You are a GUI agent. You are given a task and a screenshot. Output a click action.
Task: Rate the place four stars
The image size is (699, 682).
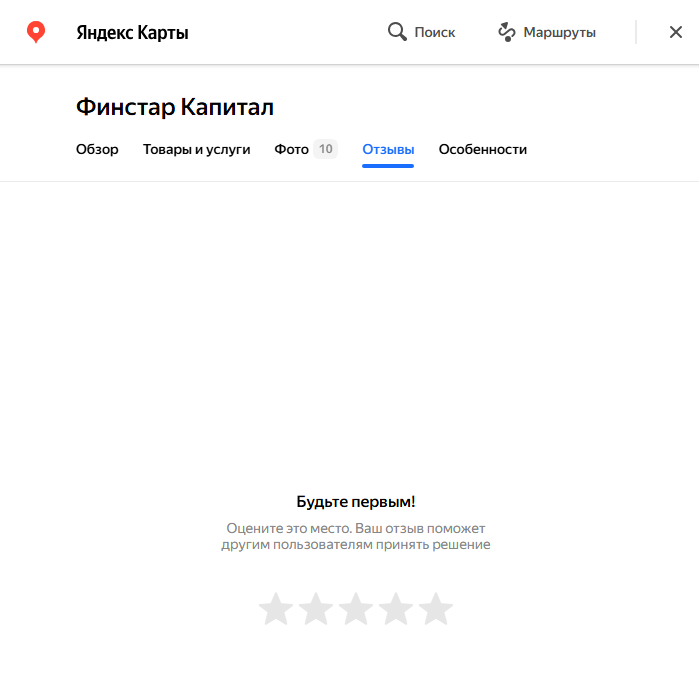coord(396,609)
